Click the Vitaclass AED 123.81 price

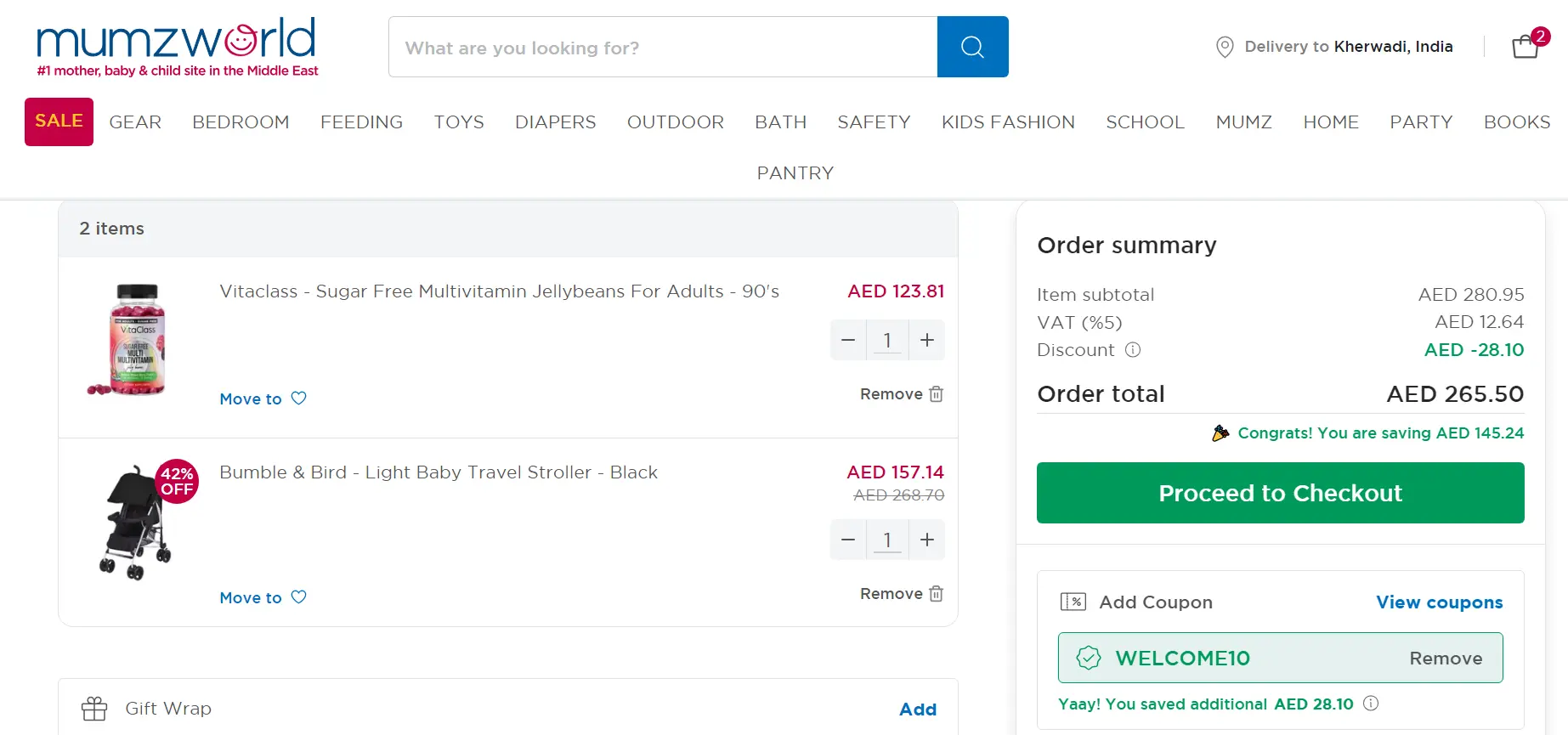[896, 291]
